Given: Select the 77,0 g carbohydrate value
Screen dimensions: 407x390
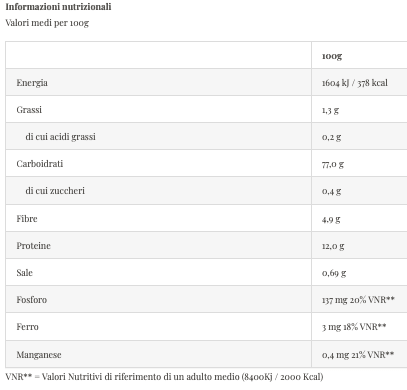Looking at the screenshot, I should [333, 164].
